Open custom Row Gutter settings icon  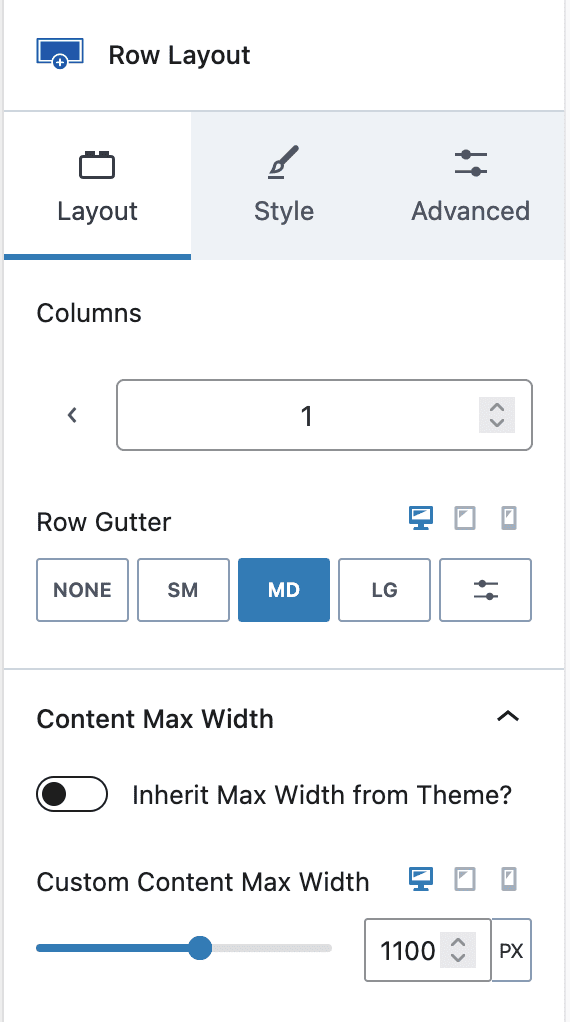[485, 590]
